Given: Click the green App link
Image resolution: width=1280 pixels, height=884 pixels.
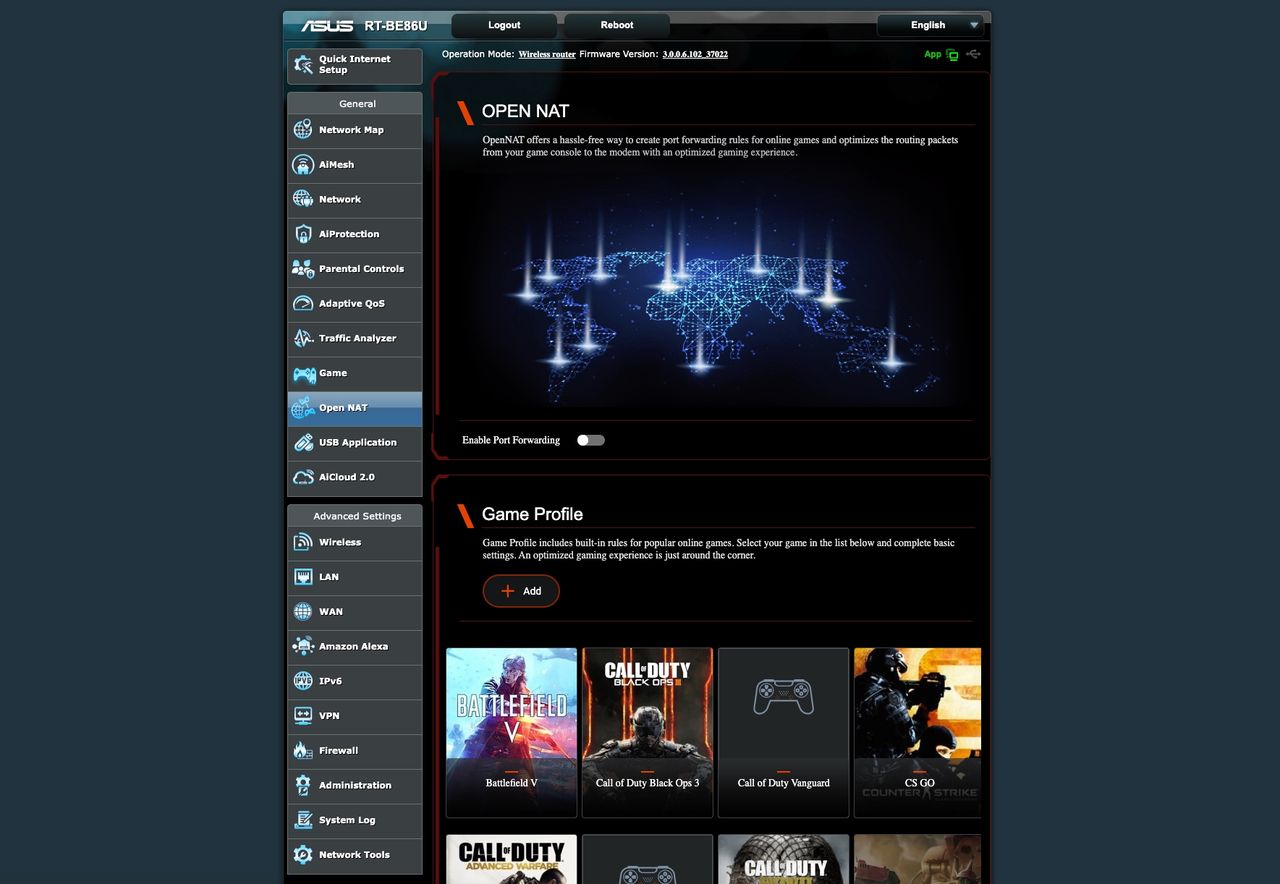Looking at the screenshot, I should 933,54.
